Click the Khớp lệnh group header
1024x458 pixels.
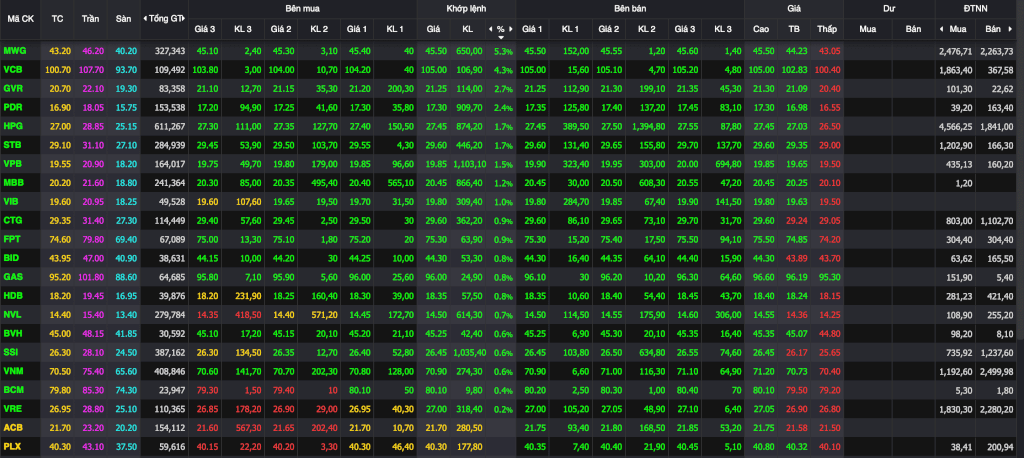(466, 8)
